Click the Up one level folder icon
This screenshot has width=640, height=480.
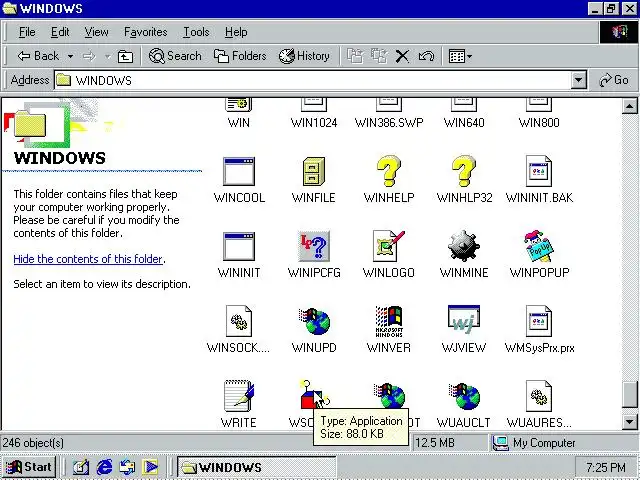[x=125, y=56]
